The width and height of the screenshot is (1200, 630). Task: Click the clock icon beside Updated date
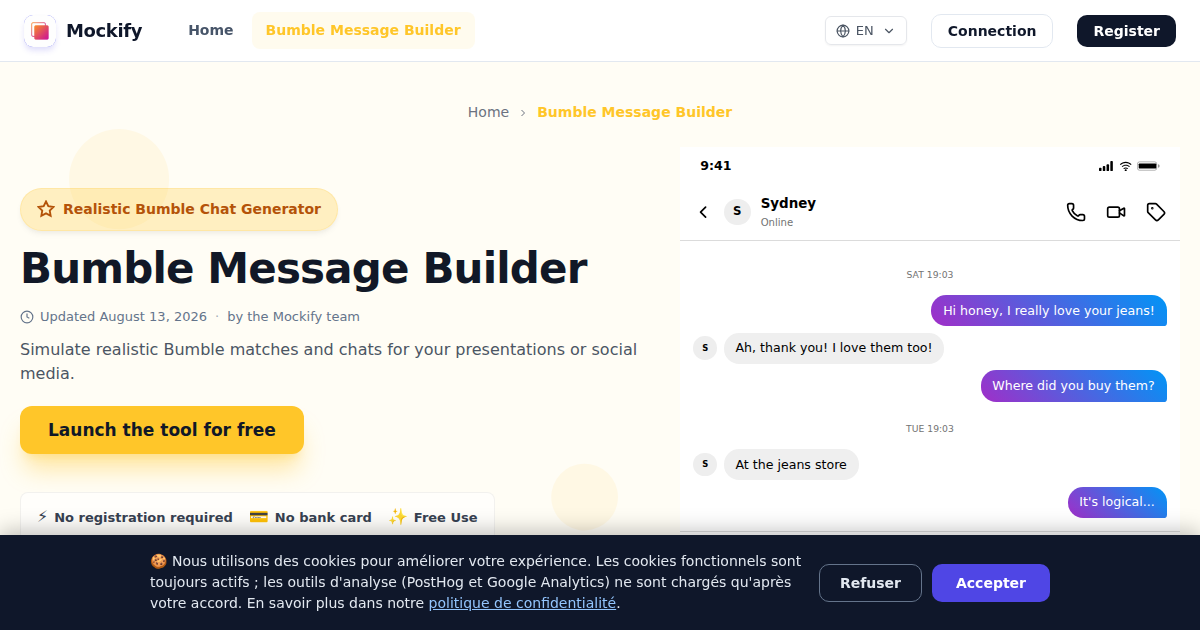[27, 317]
